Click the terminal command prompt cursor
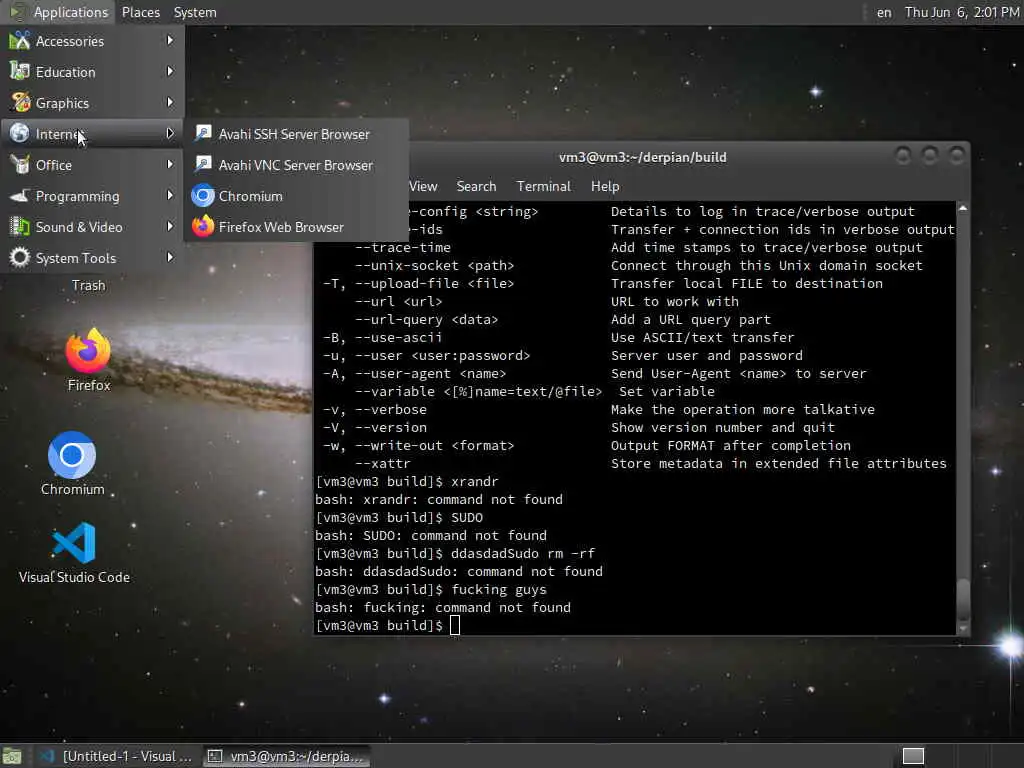The height and width of the screenshot is (768, 1024). point(455,625)
